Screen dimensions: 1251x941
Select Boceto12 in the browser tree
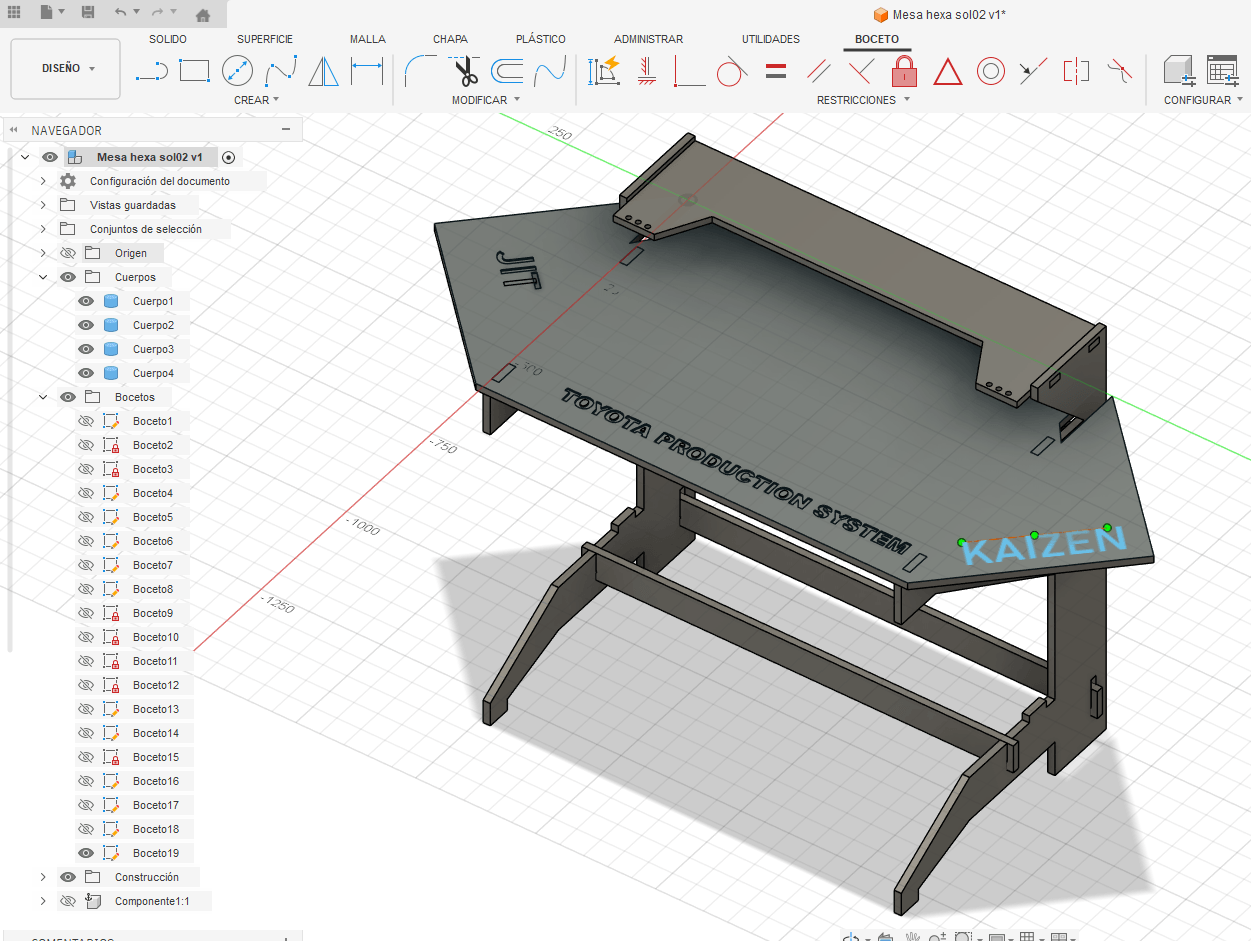[155, 685]
